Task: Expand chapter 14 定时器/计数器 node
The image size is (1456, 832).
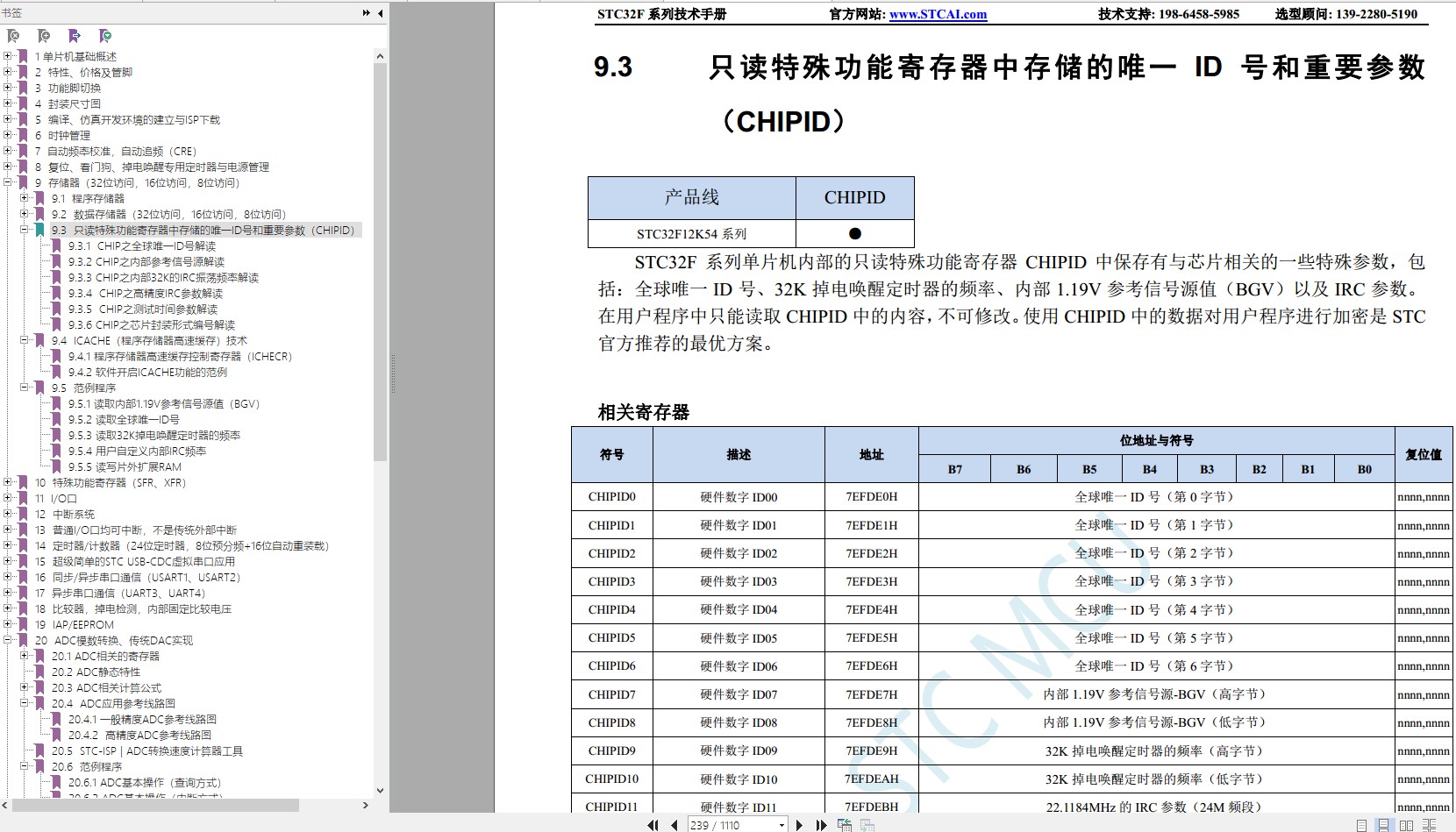Action: (x=8, y=545)
